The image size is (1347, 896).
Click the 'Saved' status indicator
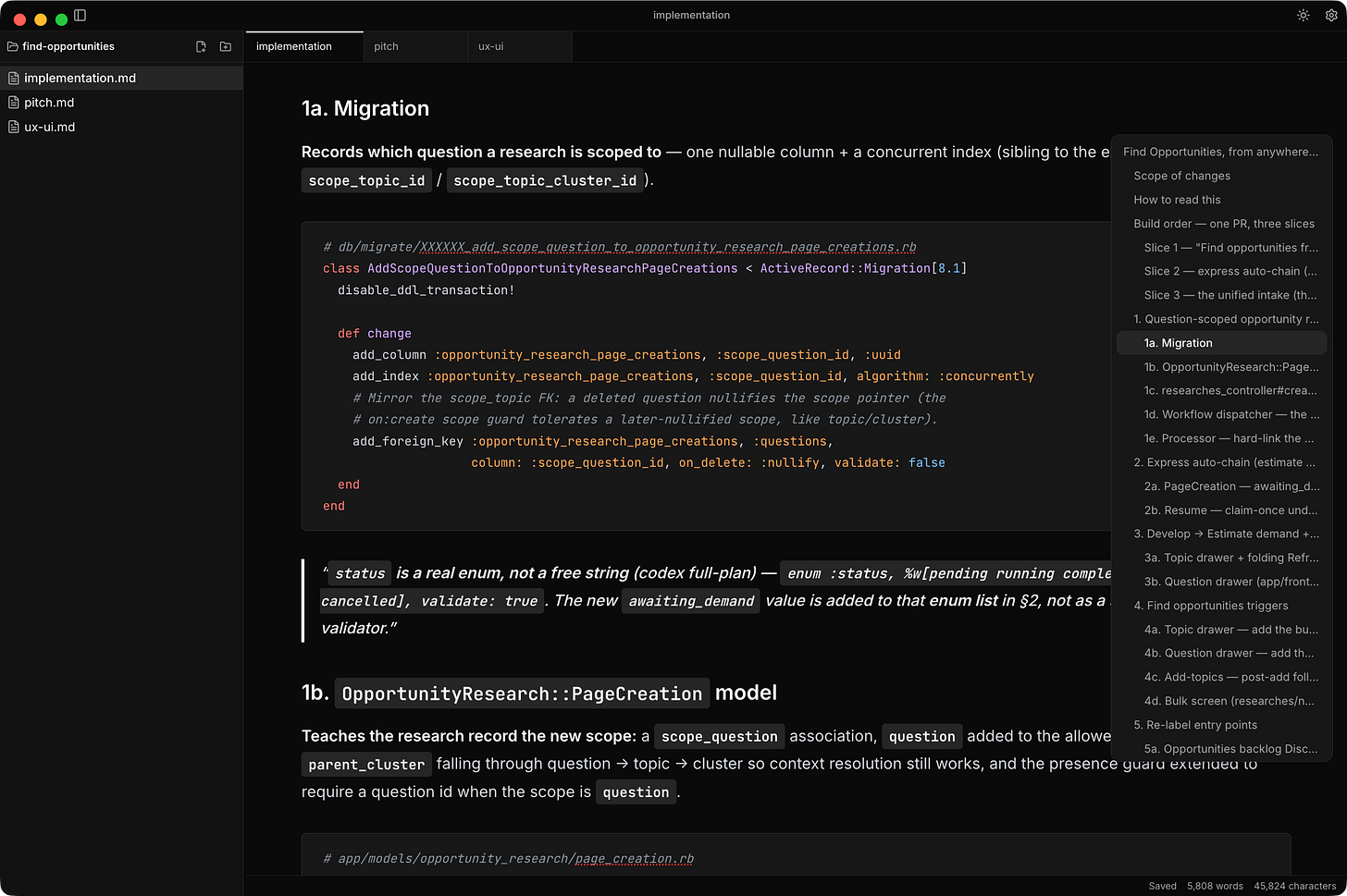point(1163,886)
